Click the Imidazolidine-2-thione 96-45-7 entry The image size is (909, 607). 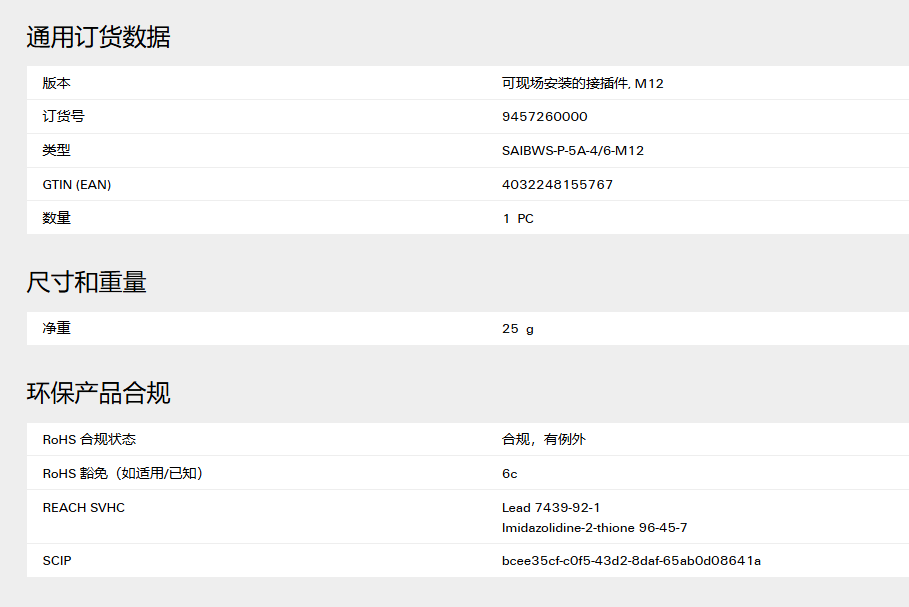point(594,528)
